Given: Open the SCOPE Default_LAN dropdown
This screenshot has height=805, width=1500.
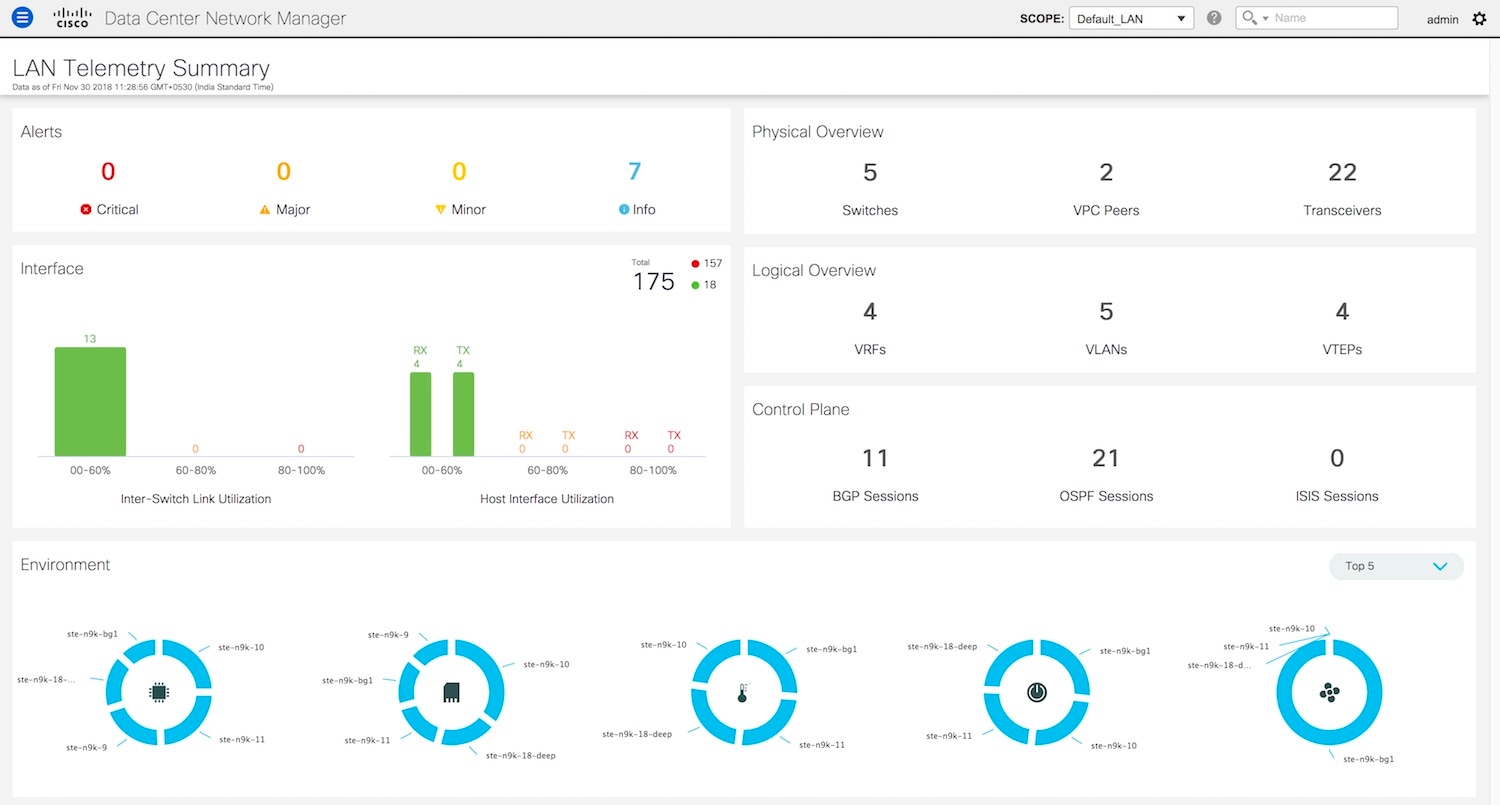Looking at the screenshot, I should (x=1130, y=17).
